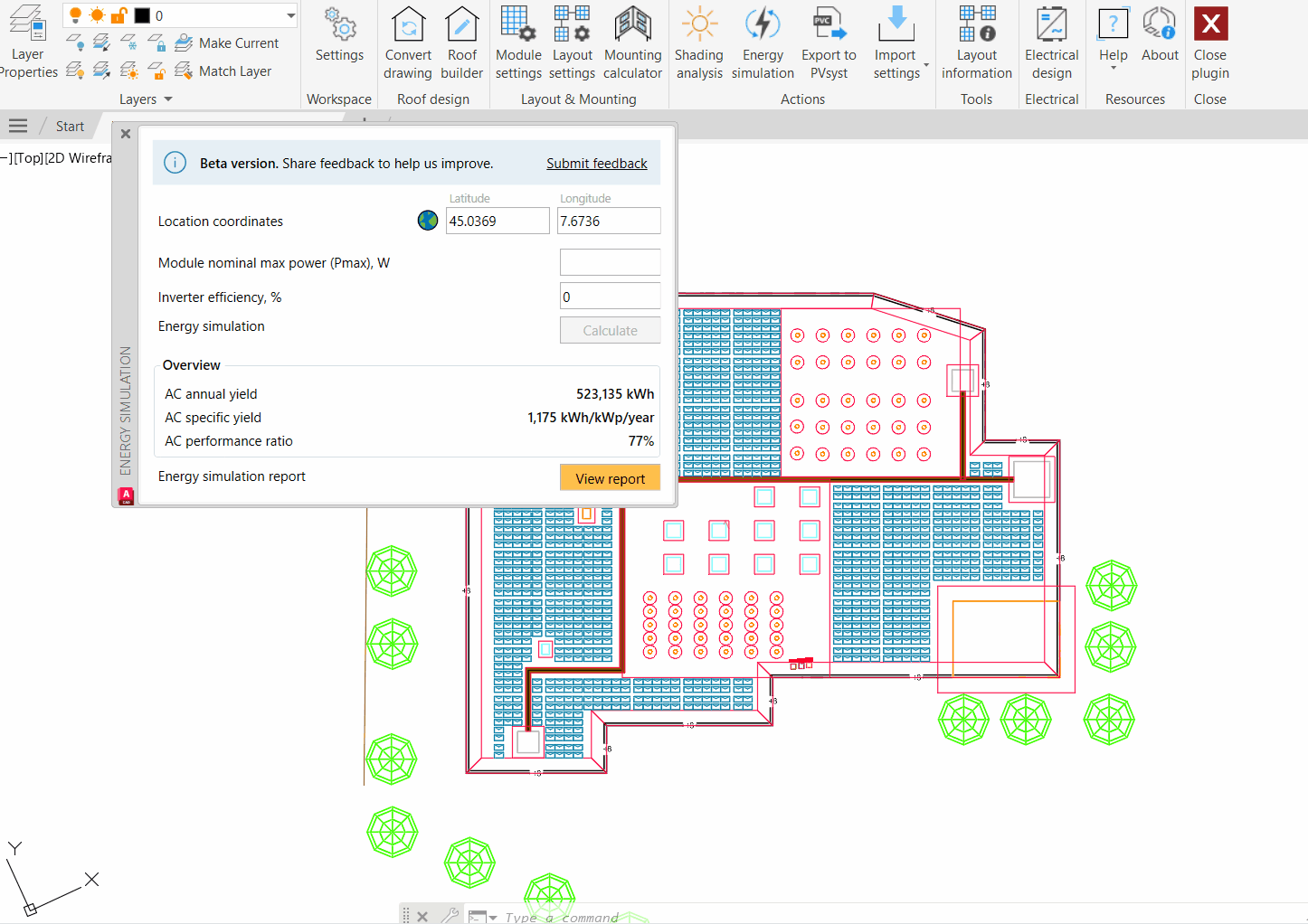Close the Energy Simulation palette

pos(126,134)
